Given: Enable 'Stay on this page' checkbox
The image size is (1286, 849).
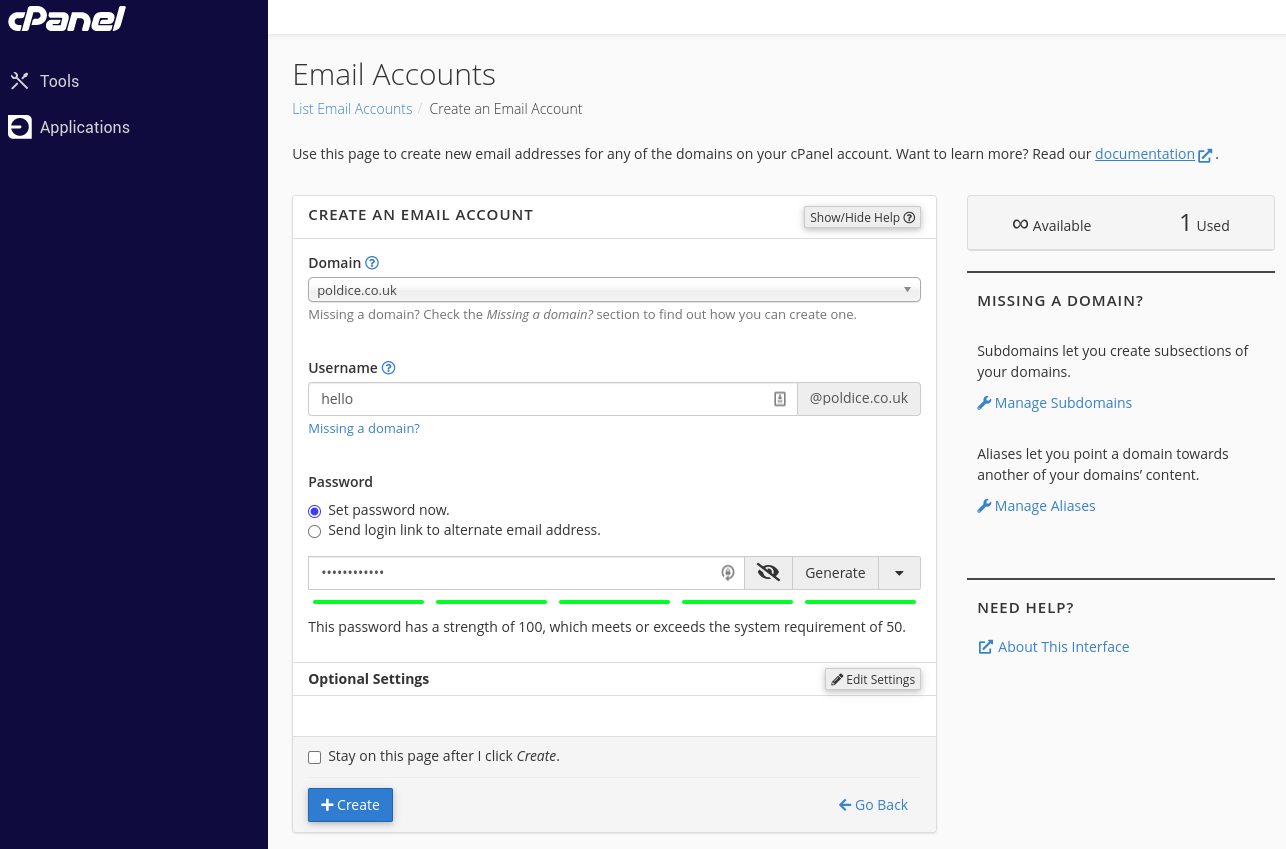Looking at the screenshot, I should point(315,757).
